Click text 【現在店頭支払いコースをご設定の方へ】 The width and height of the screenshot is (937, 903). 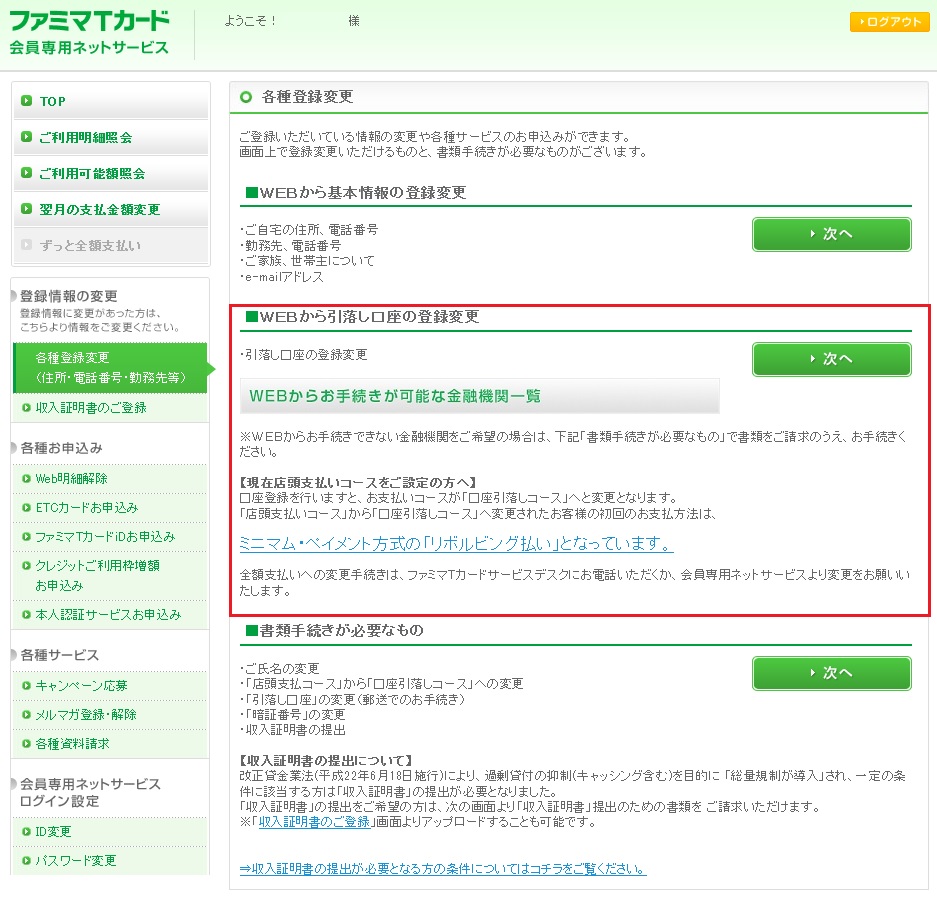pyautogui.click(x=357, y=482)
